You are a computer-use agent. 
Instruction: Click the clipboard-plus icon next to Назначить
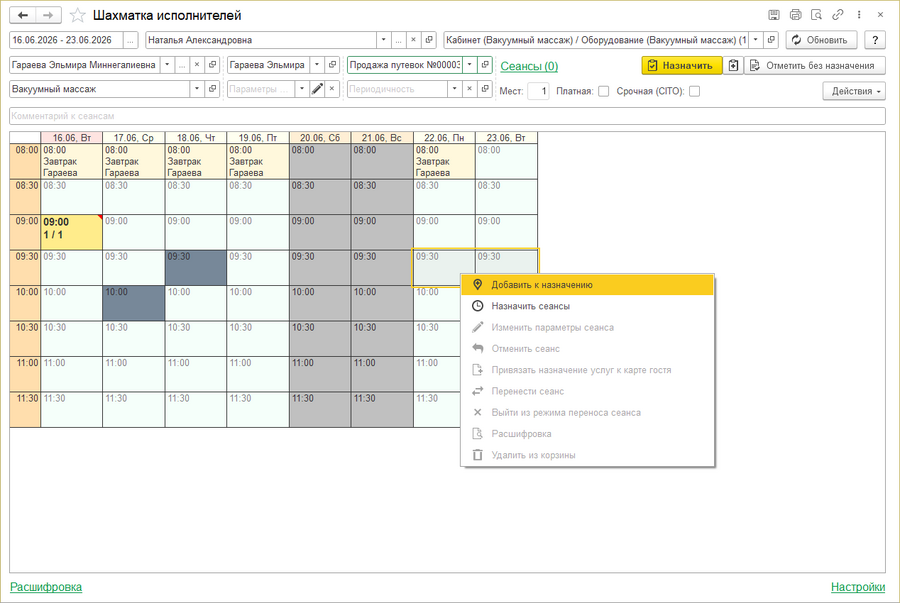pos(733,65)
